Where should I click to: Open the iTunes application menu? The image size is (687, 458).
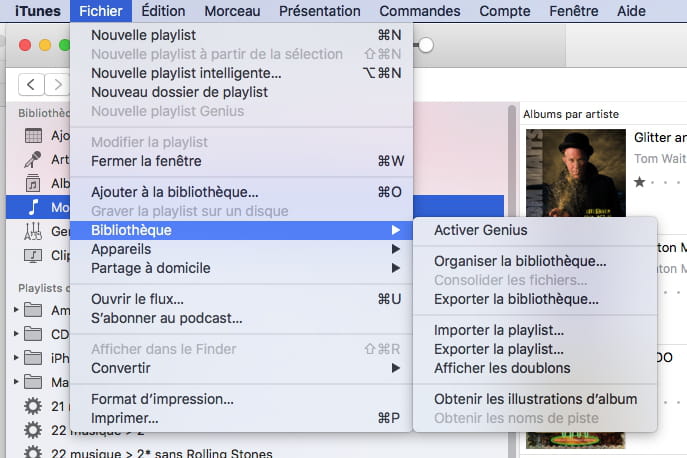[38, 11]
